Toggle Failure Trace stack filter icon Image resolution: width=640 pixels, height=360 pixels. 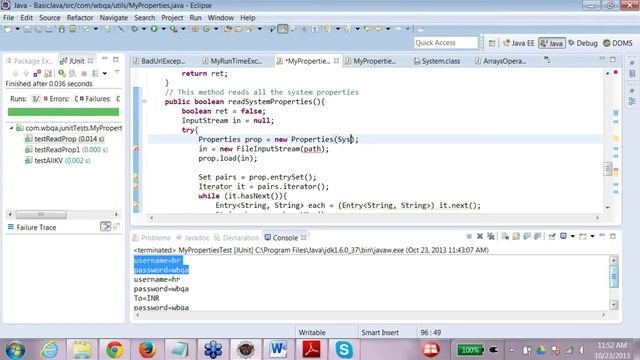pos(105,227)
